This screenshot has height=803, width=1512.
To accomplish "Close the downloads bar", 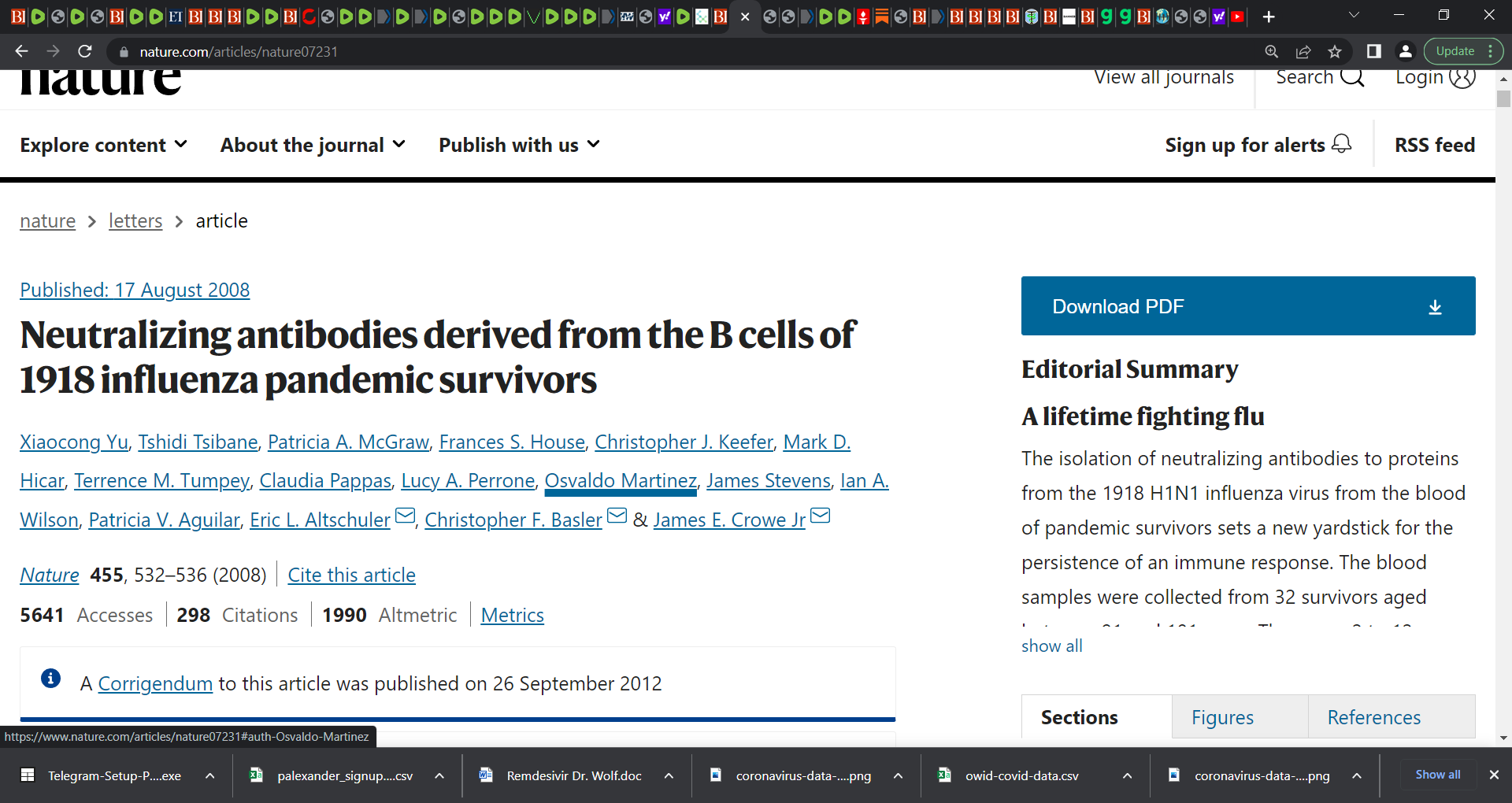I will [1494, 775].
